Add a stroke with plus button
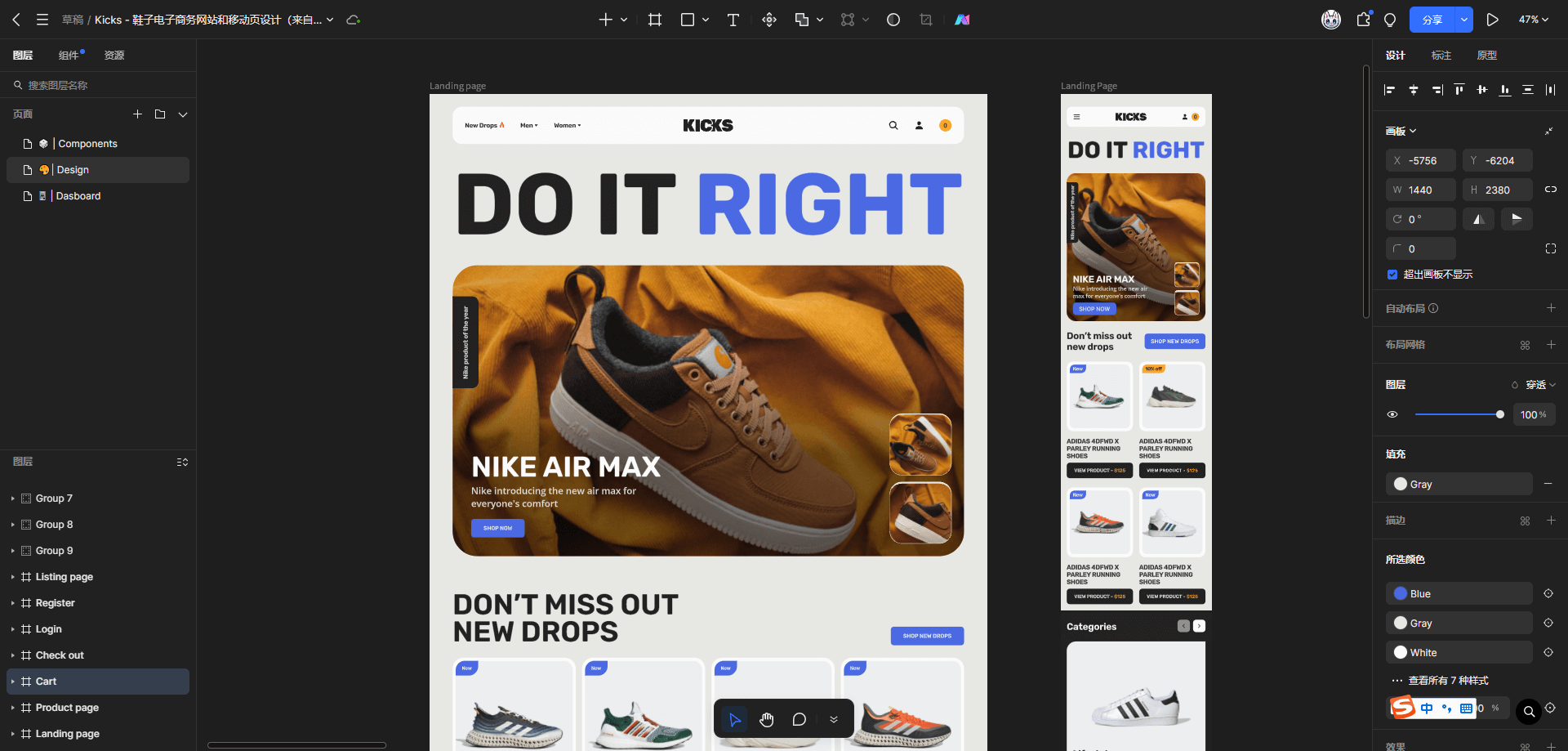 point(1551,521)
